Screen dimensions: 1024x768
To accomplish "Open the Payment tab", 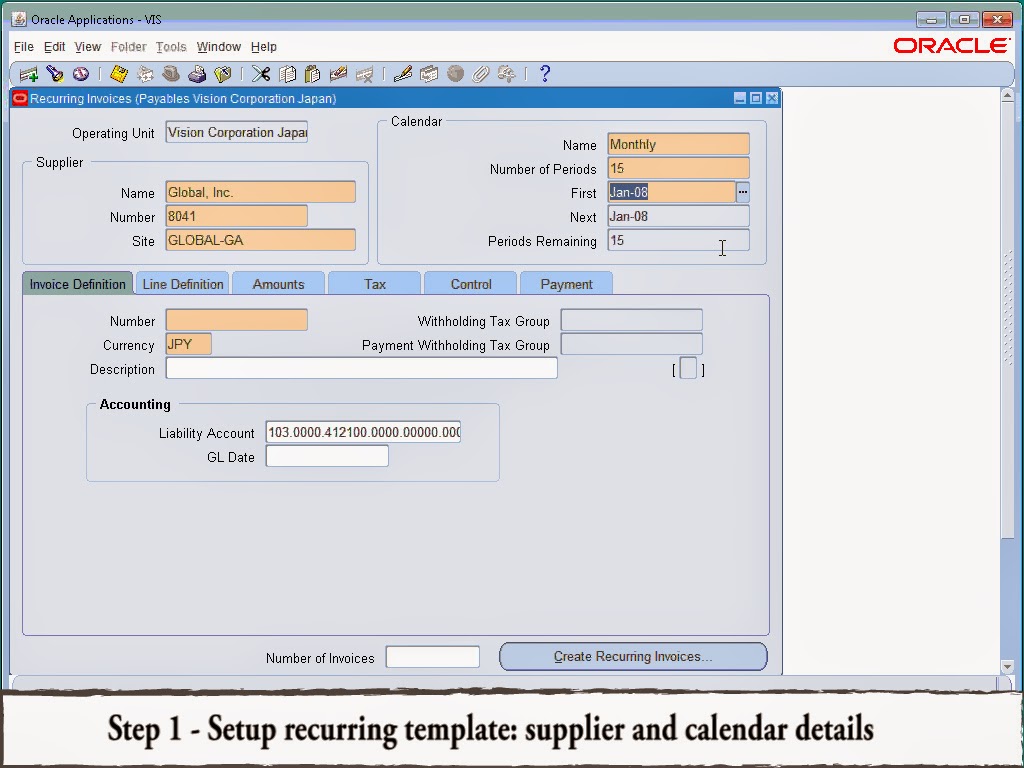I will click(566, 283).
